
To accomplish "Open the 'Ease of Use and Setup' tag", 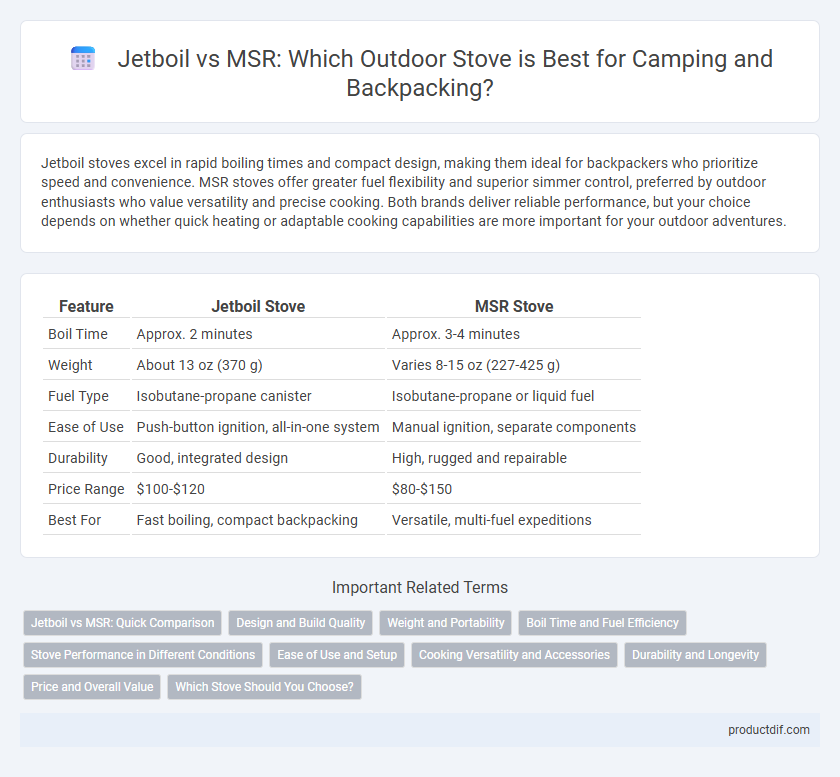I will 337,655.
